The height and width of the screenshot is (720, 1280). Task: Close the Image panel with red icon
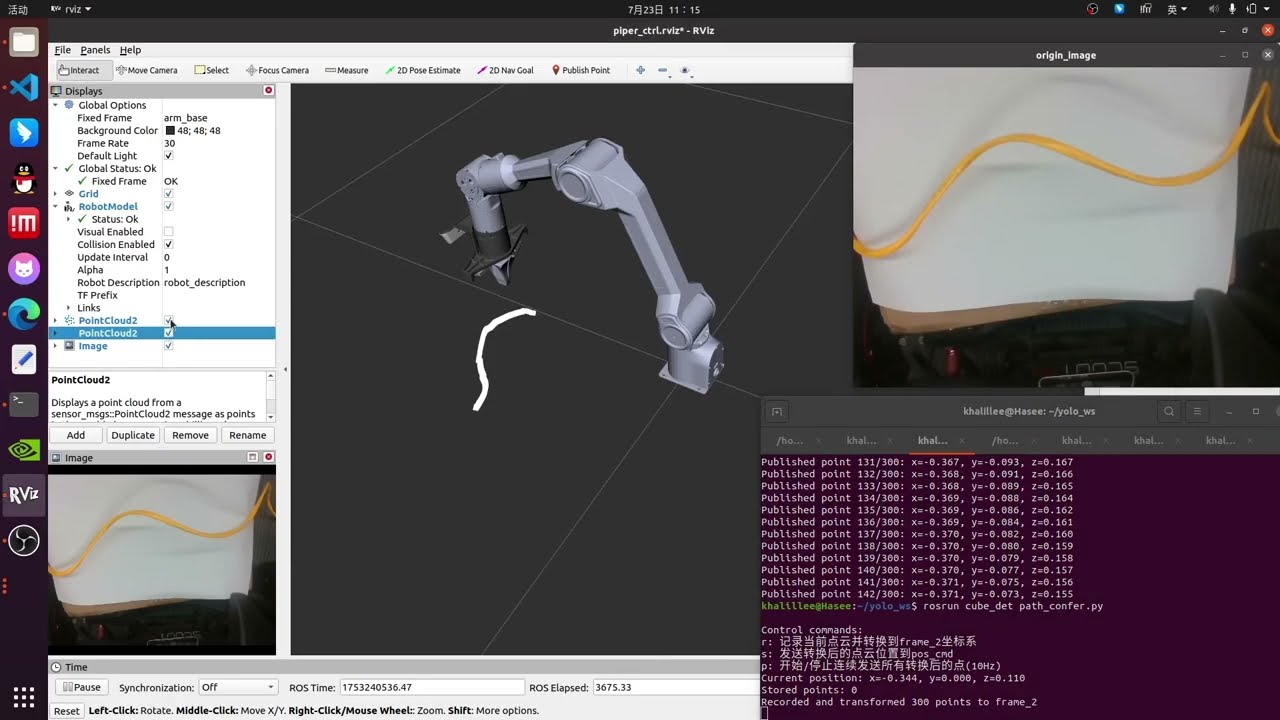pyautogui.click(x=268, y=457)
